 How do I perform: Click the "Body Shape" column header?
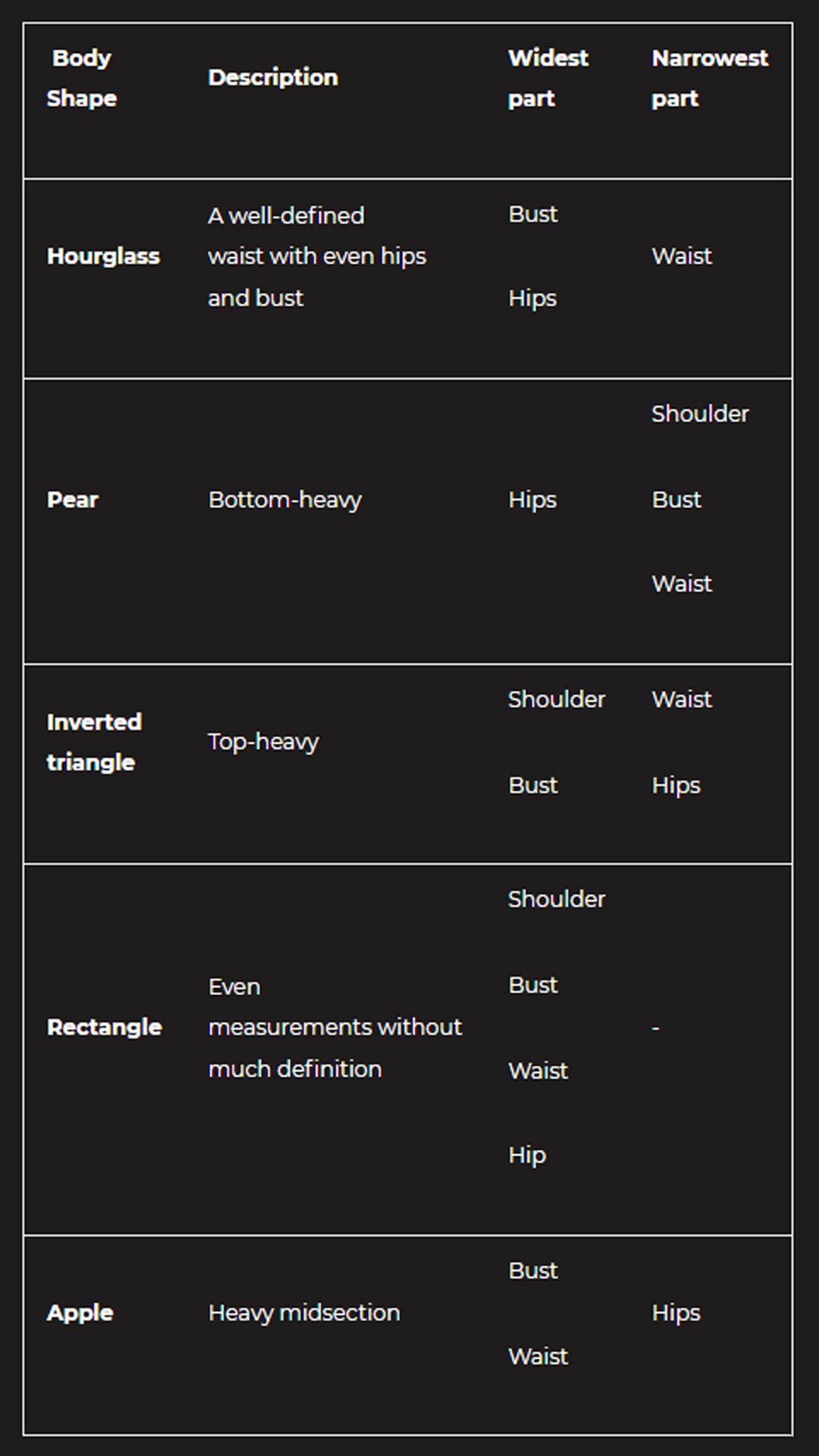[81, 78]
